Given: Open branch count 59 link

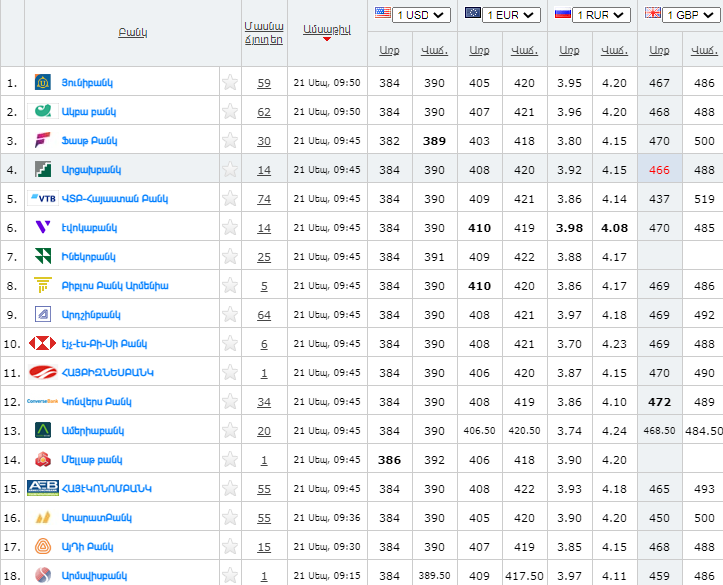Looking at the screenshot, I should (x=264, y=83).
